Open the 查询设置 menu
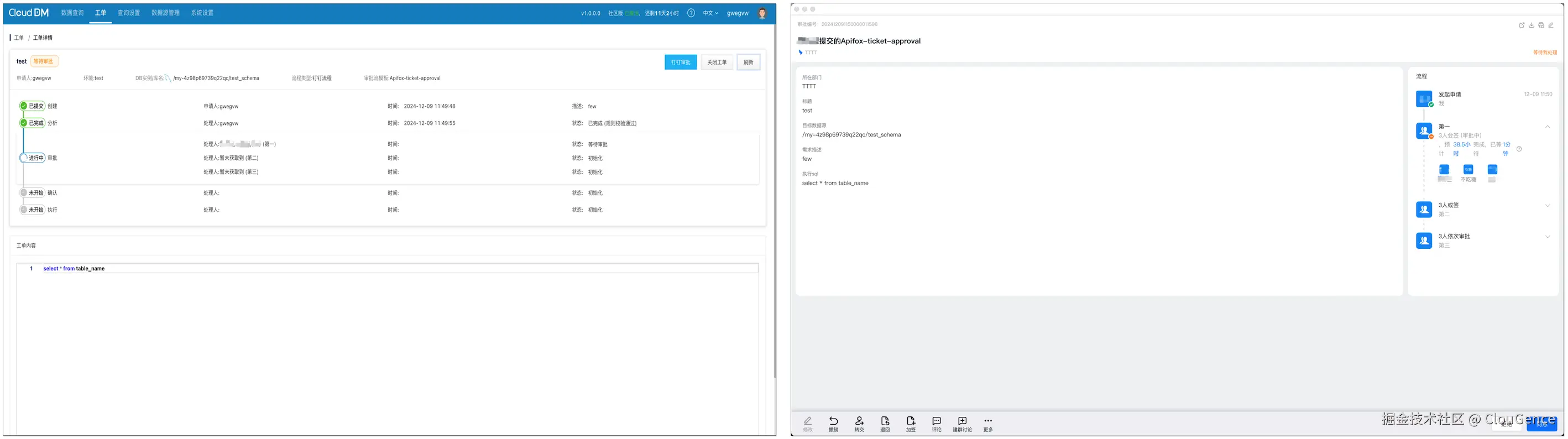1568x439 pixels. [x=128, y=13]
